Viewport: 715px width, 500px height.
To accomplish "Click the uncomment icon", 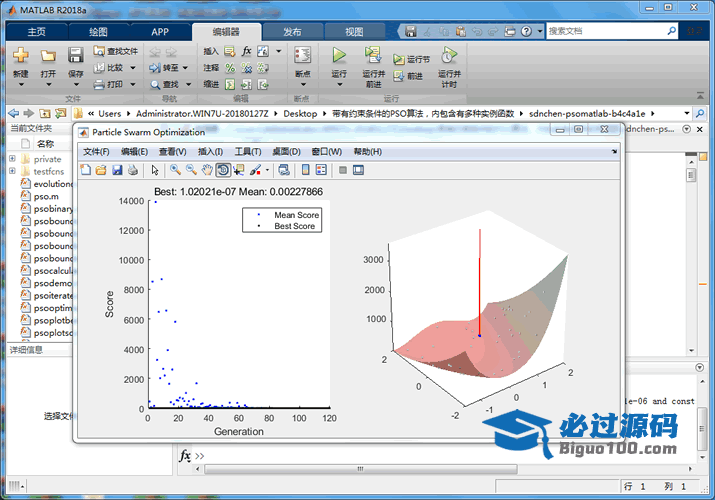I will 246,68.
